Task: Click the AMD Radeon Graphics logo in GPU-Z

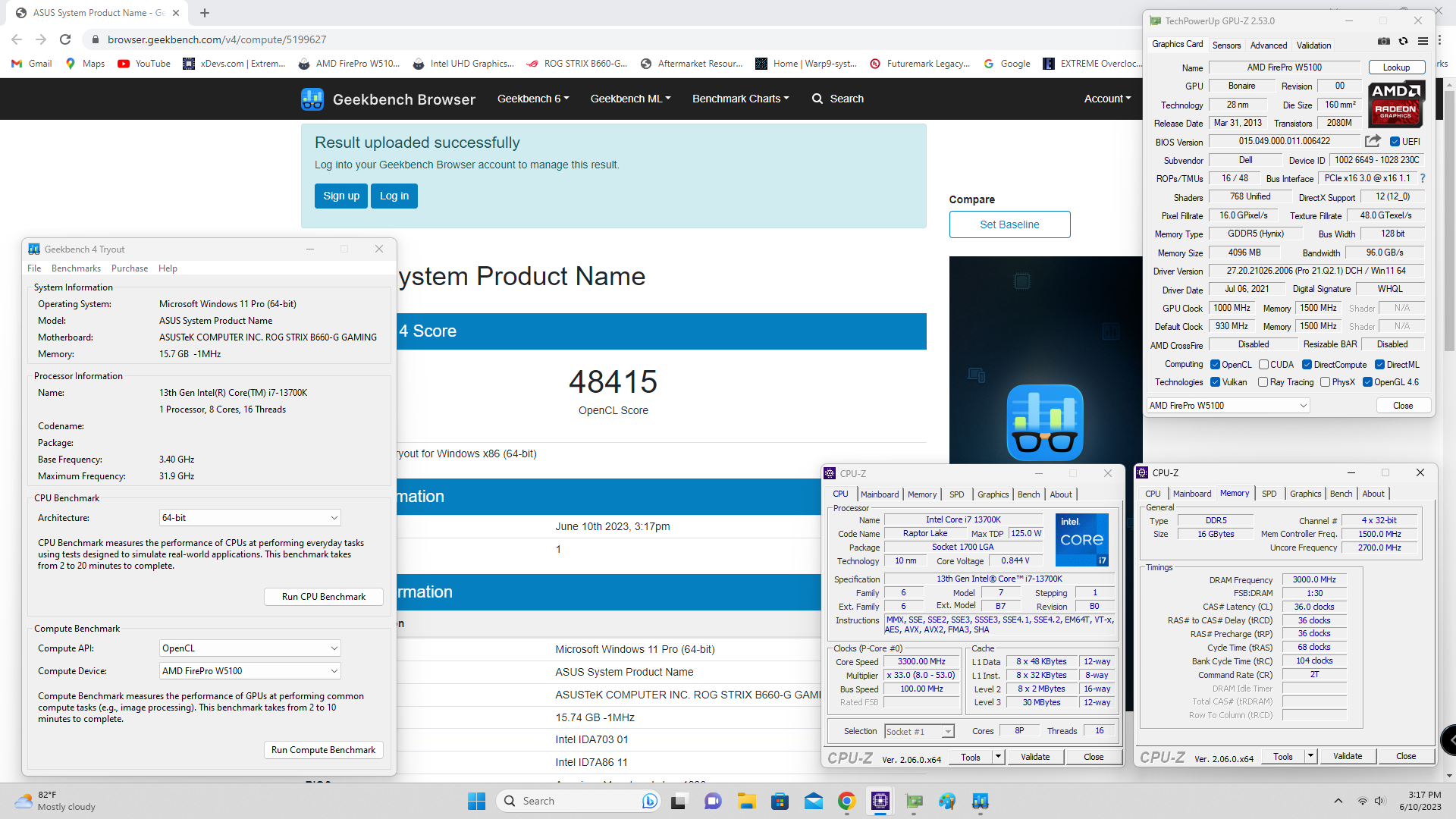Action: point(1396,105)
